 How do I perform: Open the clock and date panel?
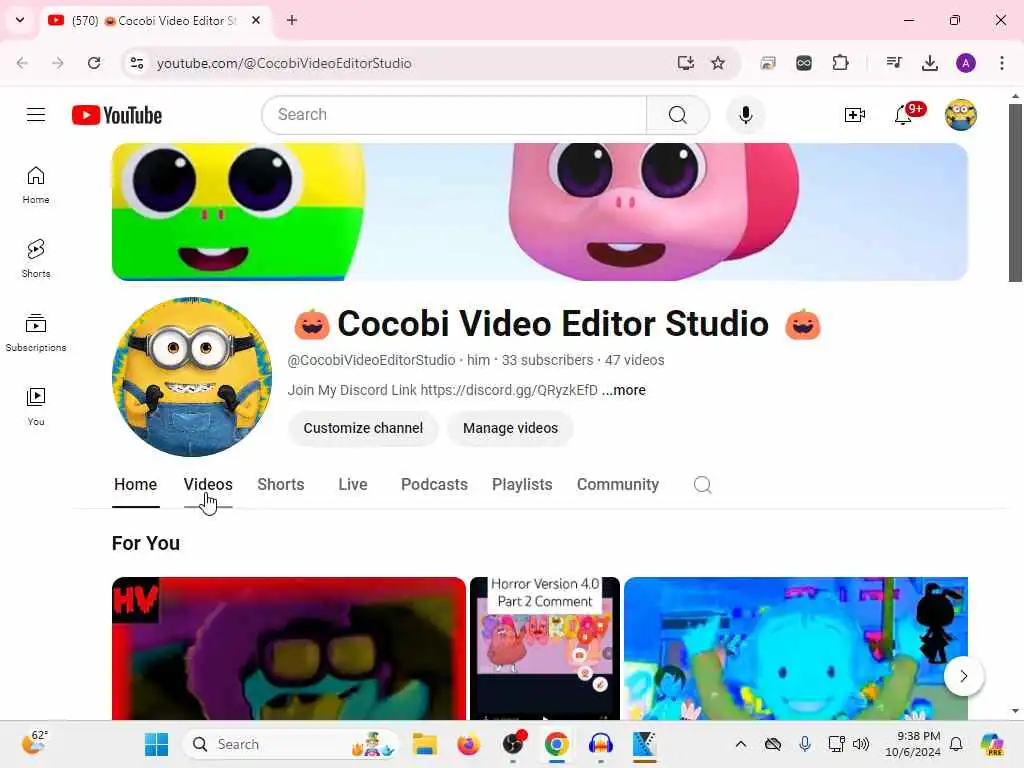coord(913,744)
